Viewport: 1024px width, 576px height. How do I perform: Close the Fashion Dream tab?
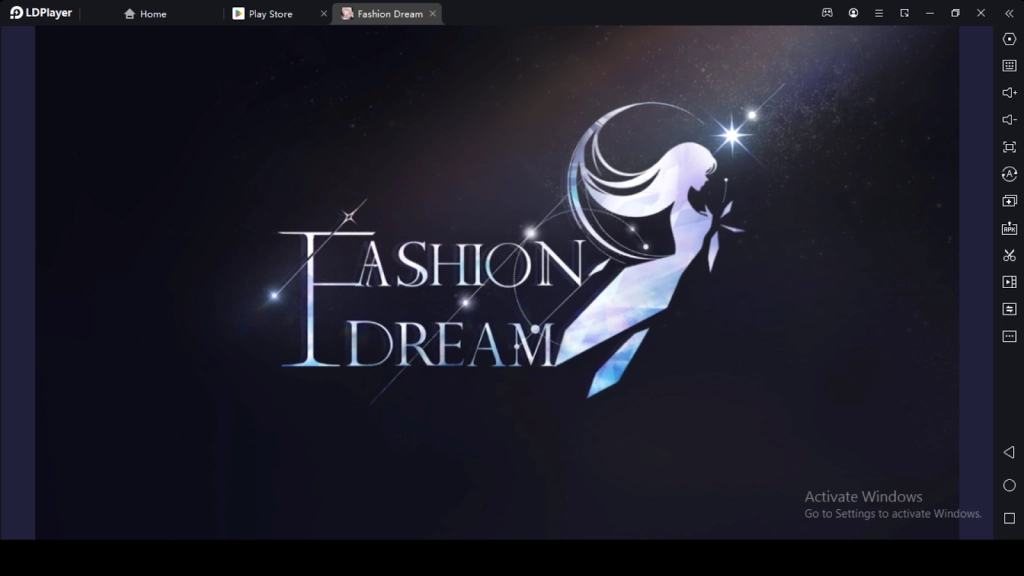(432, 14)
